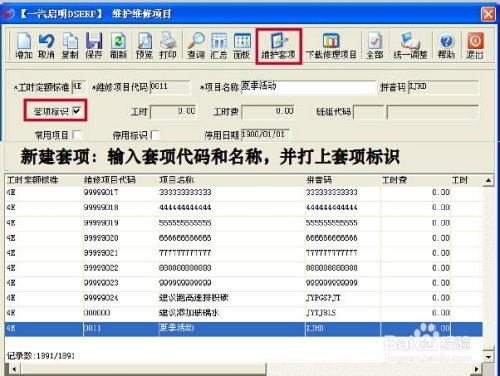Click the 项目名称 input field
Viewport: 500px width, 376px height.
point(308,87)
